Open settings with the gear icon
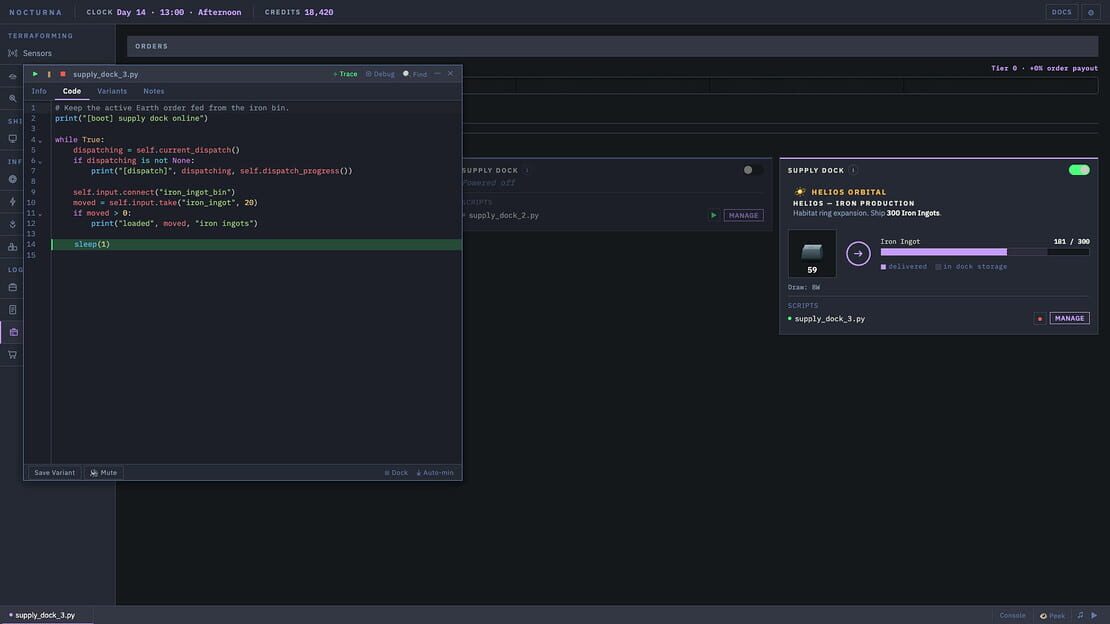The image size is (1110, 624). coord(1090,12)
